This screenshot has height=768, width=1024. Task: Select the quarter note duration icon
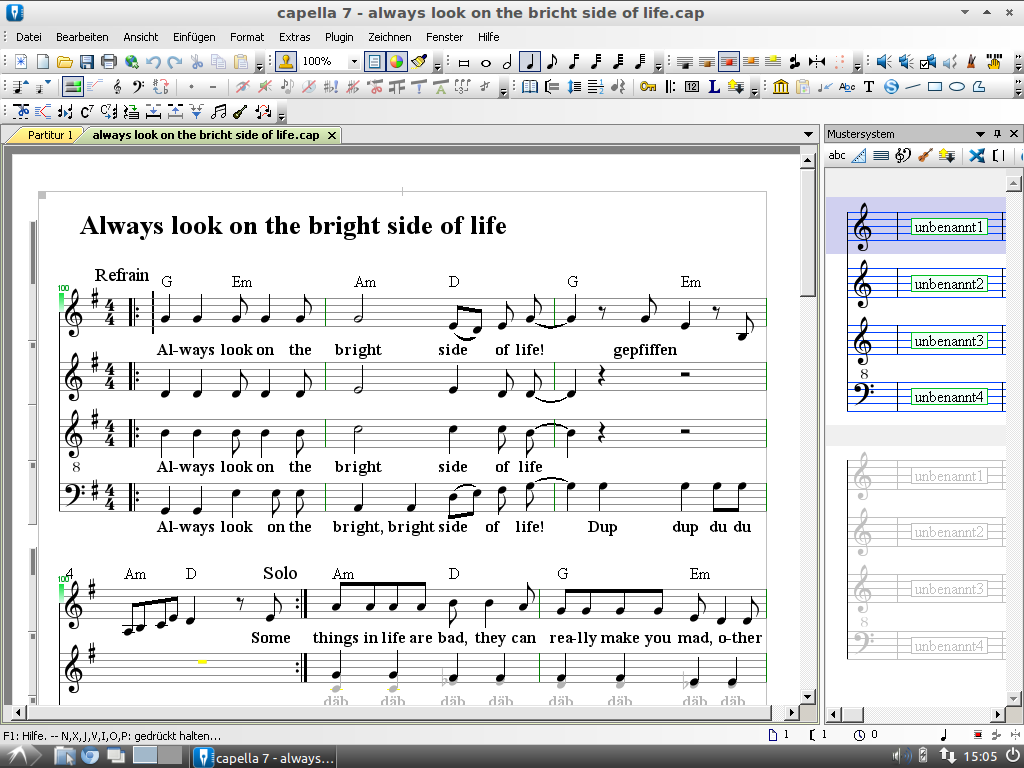530,62
